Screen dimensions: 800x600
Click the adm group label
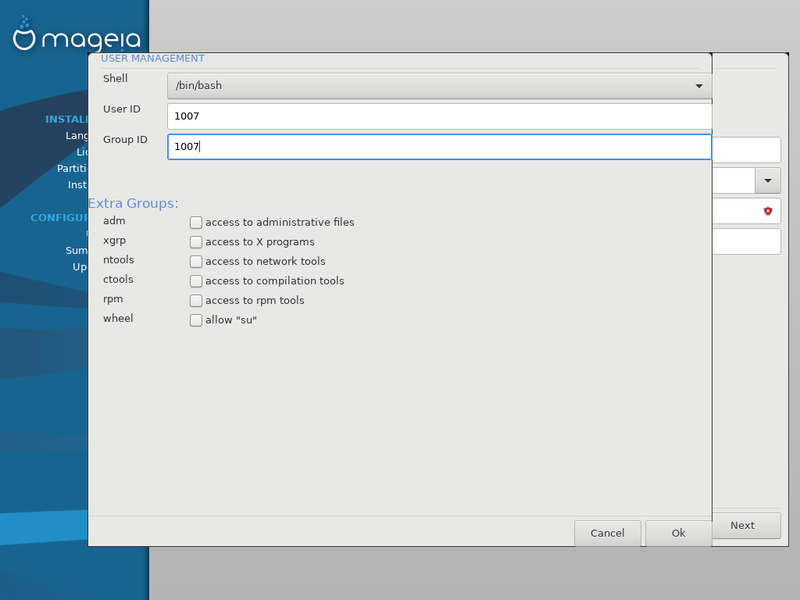pos(114,221)
